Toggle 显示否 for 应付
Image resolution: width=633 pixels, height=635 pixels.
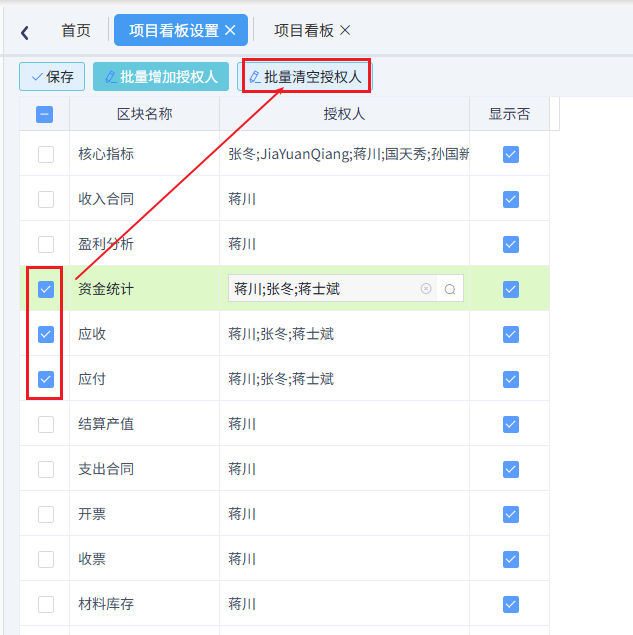click(x=511, y=379)
